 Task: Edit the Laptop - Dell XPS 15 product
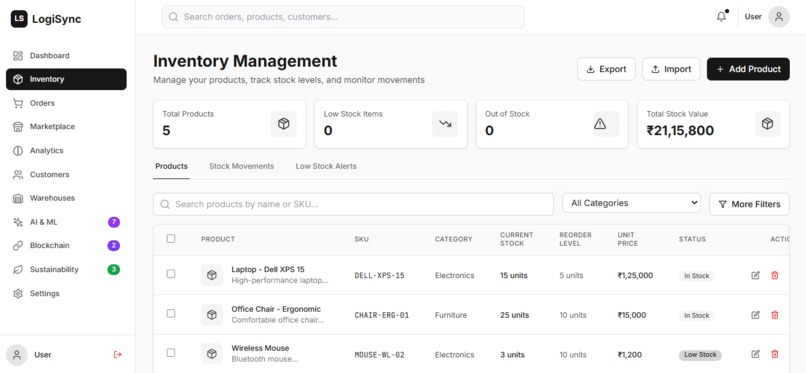[x=755, y=275]
